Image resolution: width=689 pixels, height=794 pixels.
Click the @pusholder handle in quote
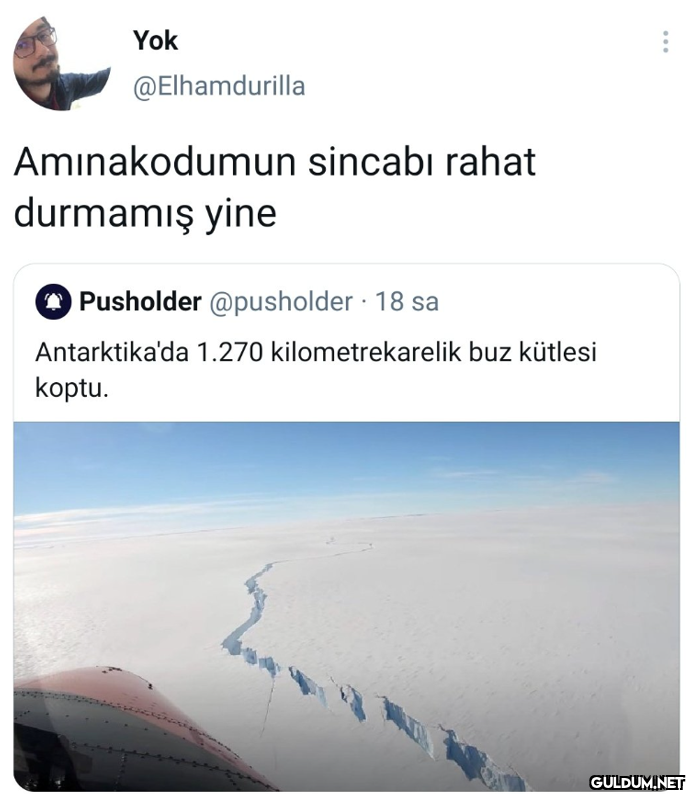coord(281,302)
